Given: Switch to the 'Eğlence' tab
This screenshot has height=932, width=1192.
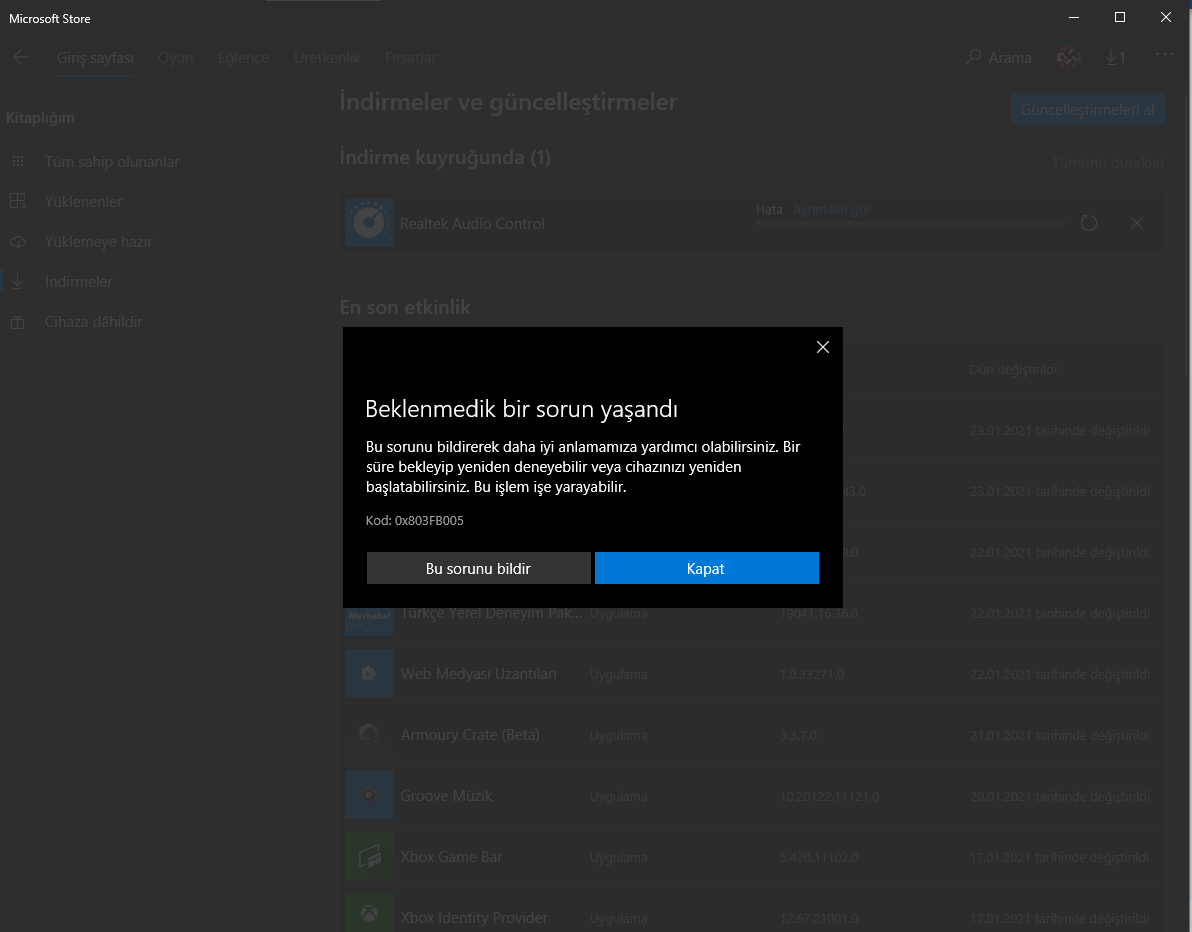Looking at the screenshot, I should [x=243, y=58].
